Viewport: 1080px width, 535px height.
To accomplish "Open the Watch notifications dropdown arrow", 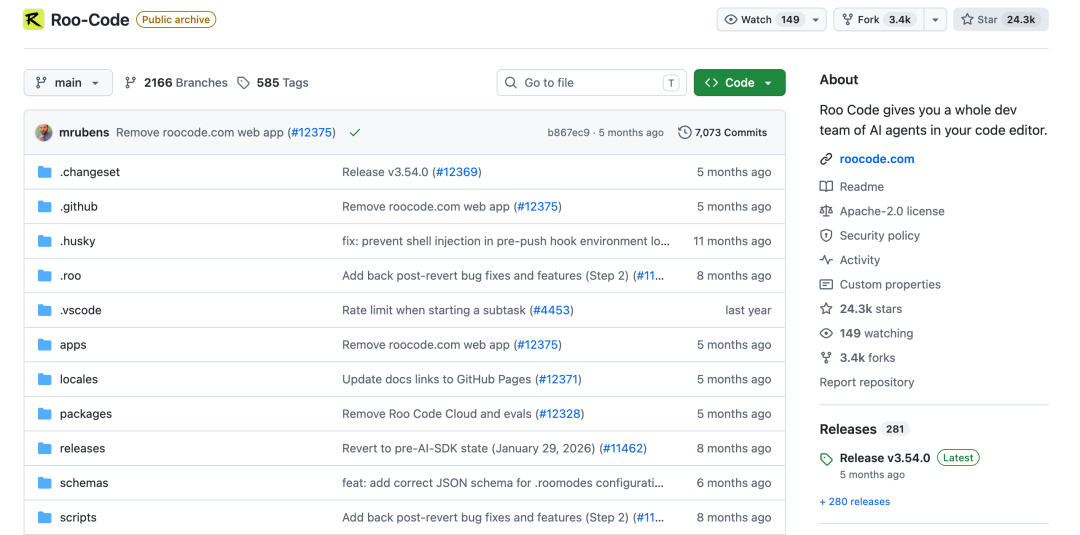I will [x=815, y=20].
